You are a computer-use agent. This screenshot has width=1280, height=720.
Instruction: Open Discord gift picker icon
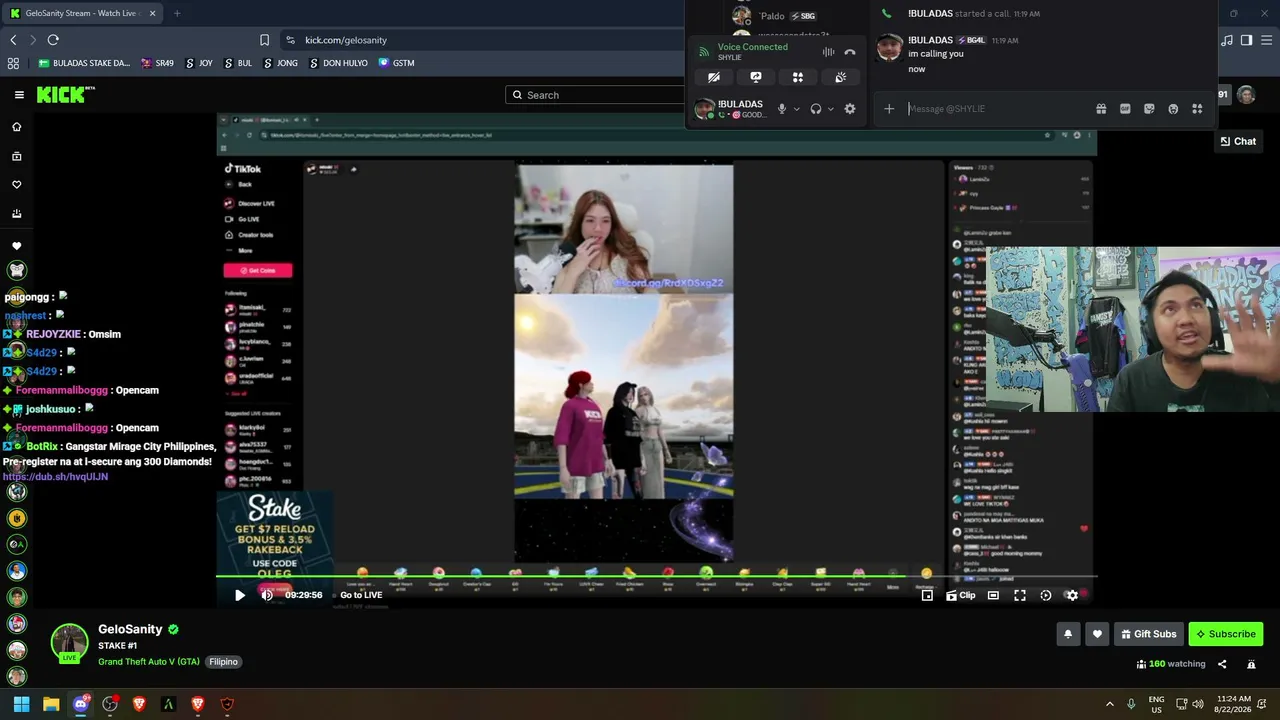[1101, 109]
